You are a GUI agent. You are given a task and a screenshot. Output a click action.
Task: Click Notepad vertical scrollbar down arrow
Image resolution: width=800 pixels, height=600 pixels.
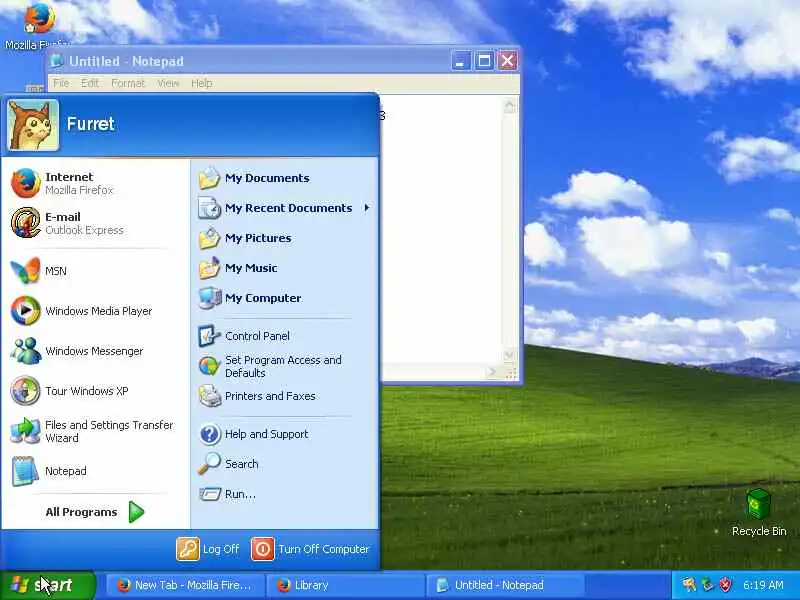(x=509, y=354)
